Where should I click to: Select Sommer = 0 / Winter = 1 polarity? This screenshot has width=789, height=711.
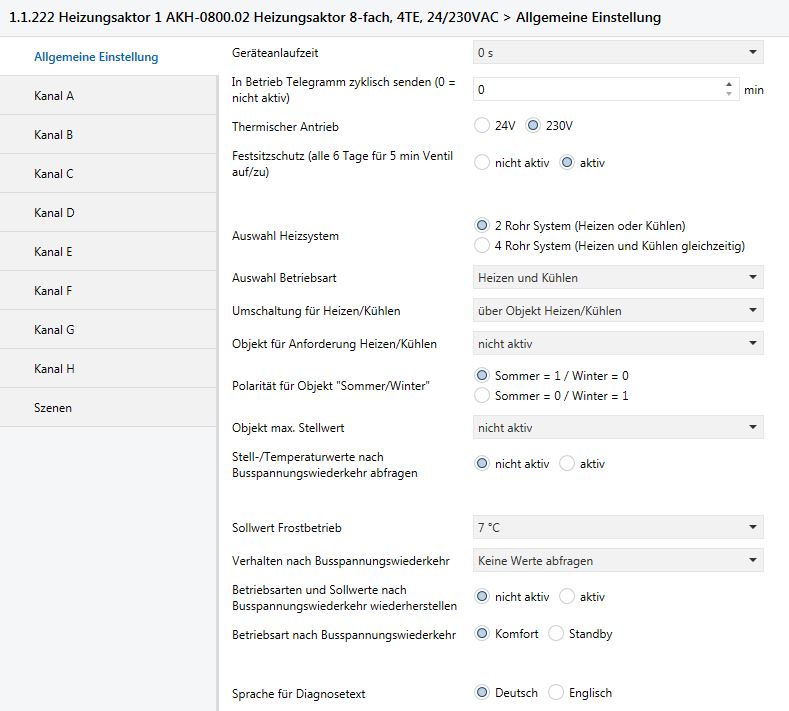[x=482, y=395]
